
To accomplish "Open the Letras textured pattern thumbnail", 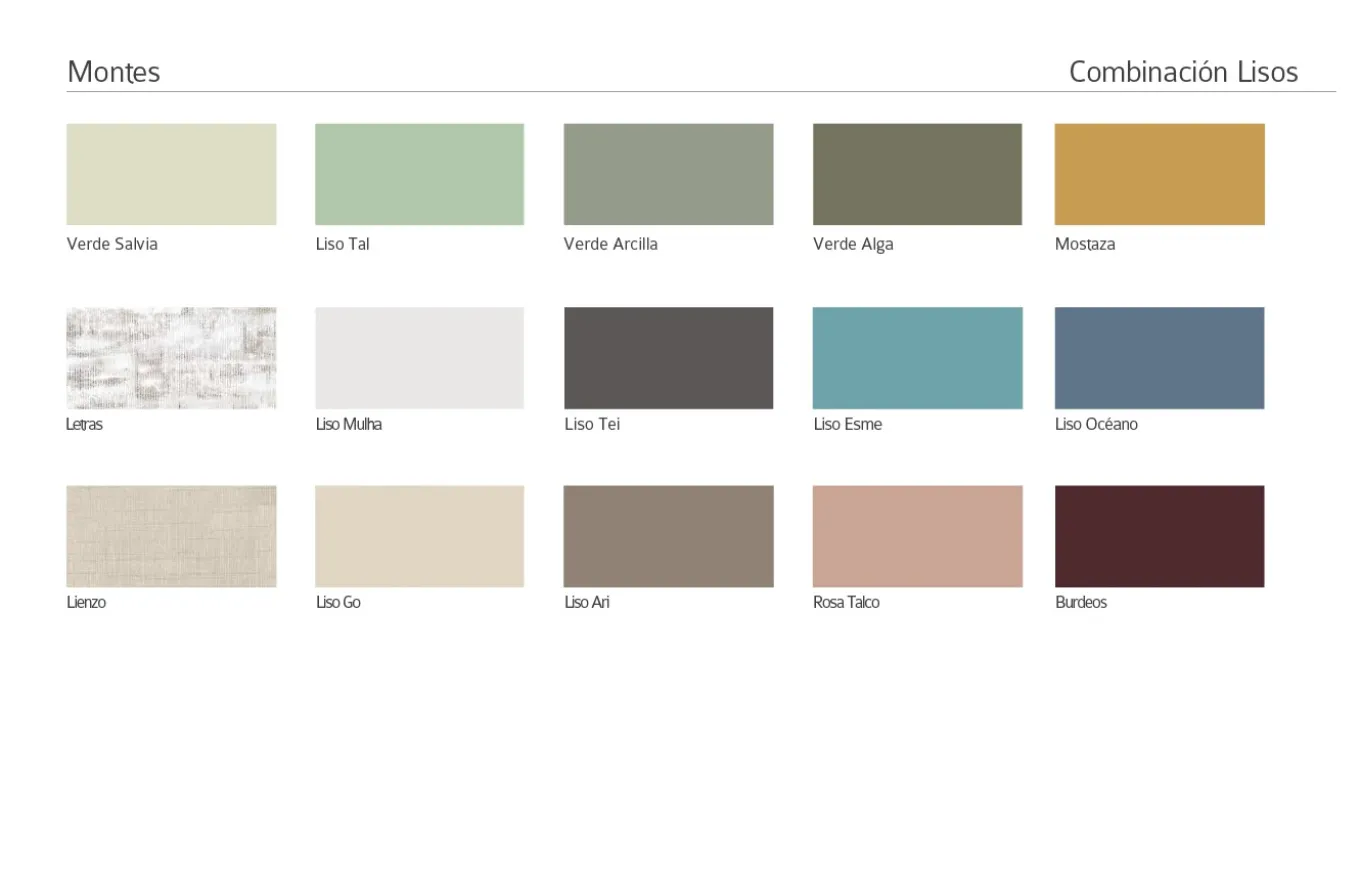I will [171, 358].
